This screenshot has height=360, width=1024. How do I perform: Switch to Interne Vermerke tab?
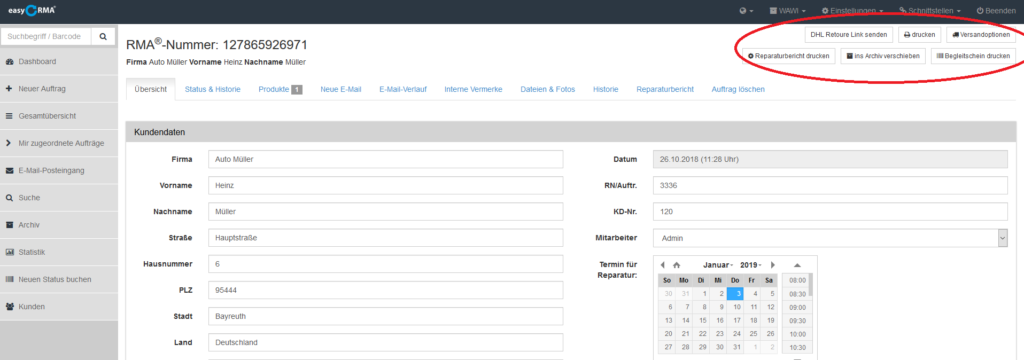473,90
